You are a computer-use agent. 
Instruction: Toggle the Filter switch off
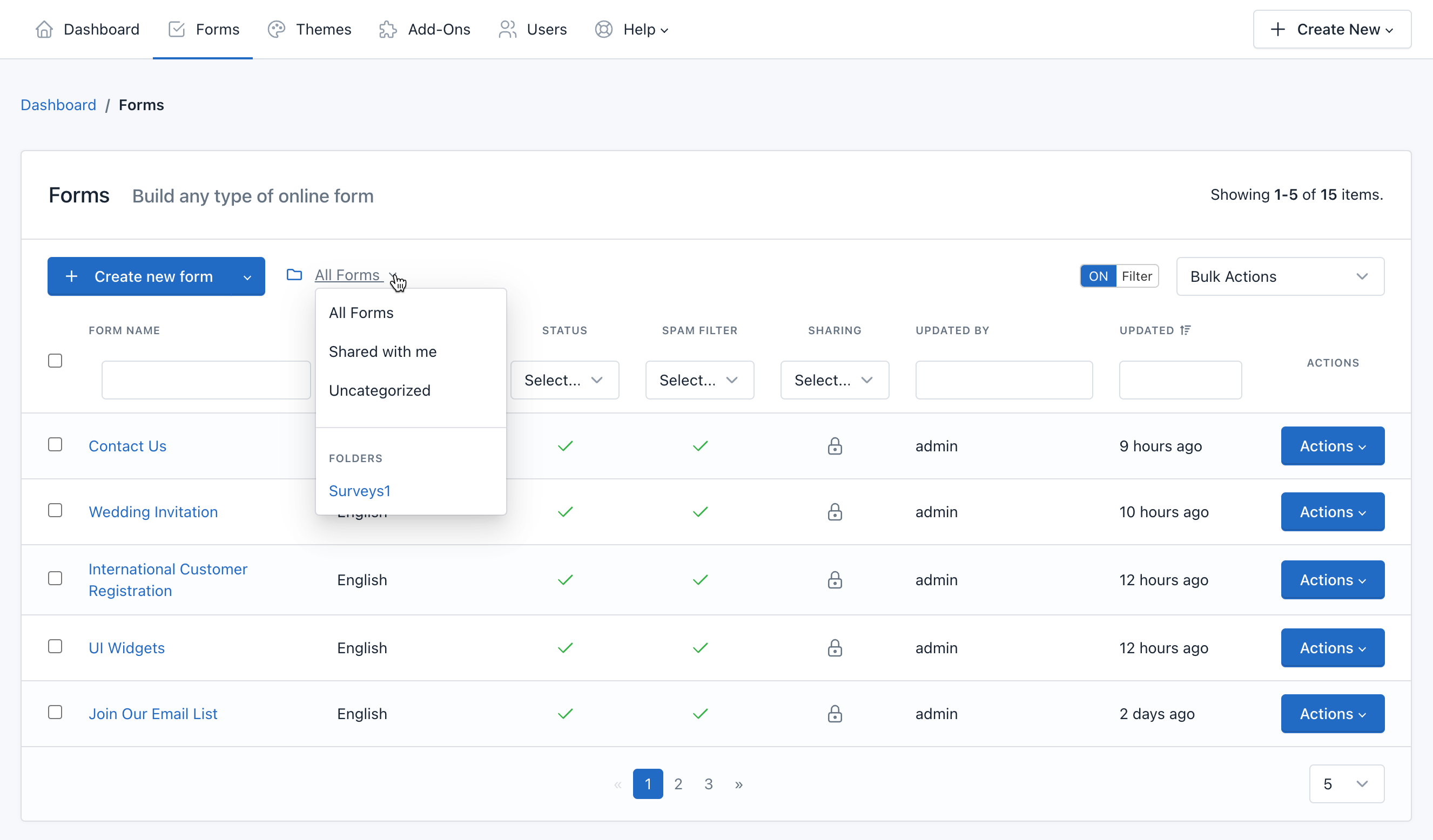click(1098, 276)
